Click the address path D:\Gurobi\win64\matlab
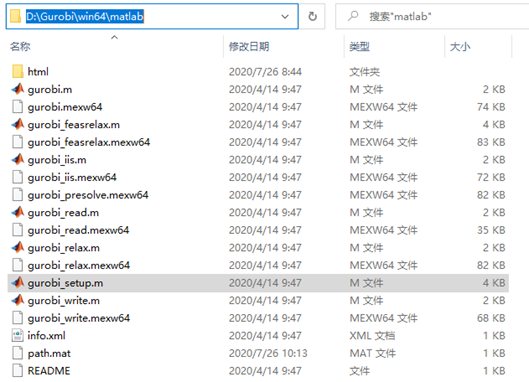Image resolution: width=529 pixels, height=382 pixels. click(x=85, y=16)
